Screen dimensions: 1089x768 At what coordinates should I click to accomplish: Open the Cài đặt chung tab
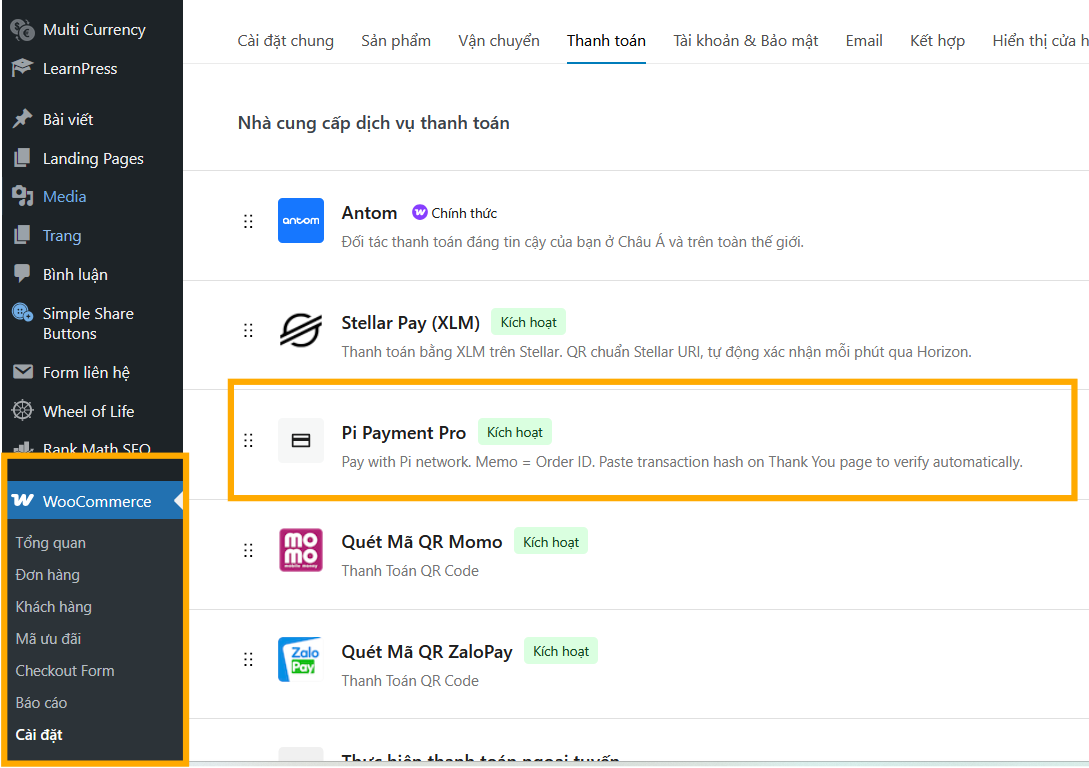pyautogui.click(x=285, y=41)
